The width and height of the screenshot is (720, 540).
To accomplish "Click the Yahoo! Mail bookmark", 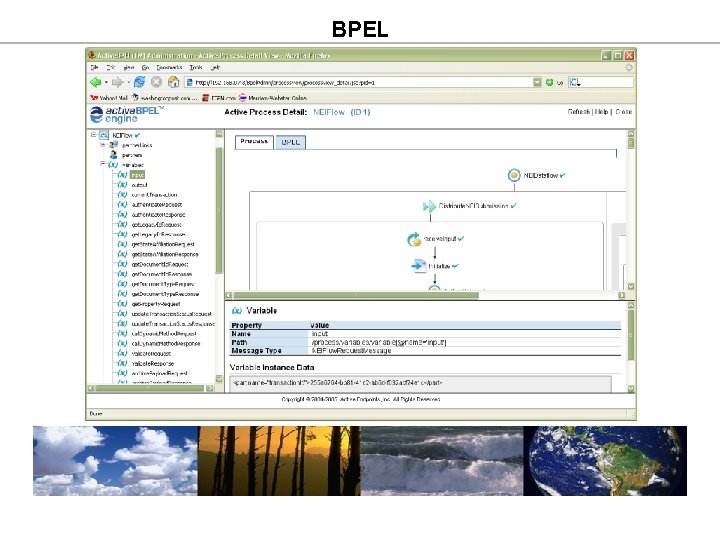I will [x=109, y=98].
